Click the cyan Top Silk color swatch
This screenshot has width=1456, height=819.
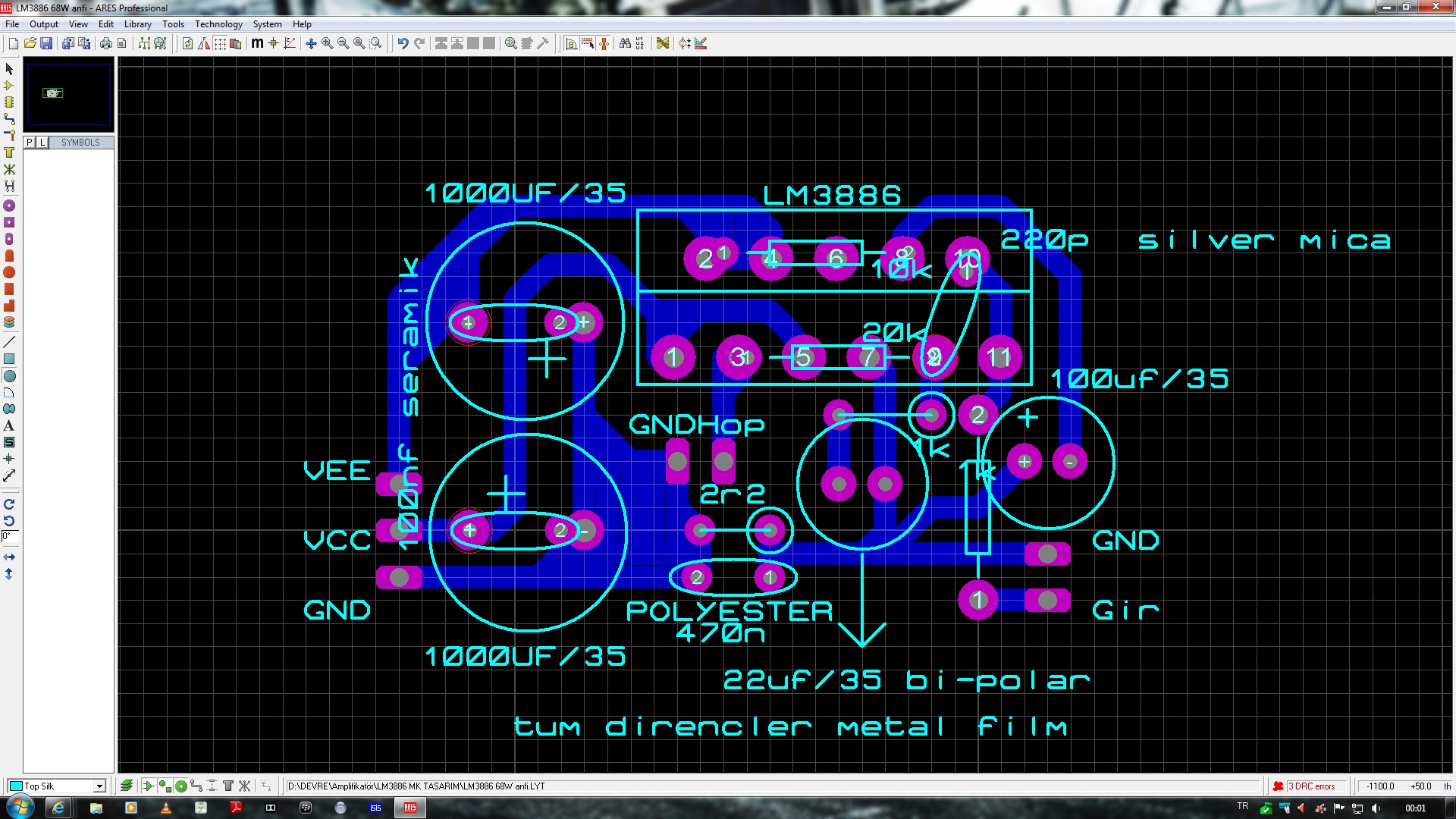pos(15,786)
